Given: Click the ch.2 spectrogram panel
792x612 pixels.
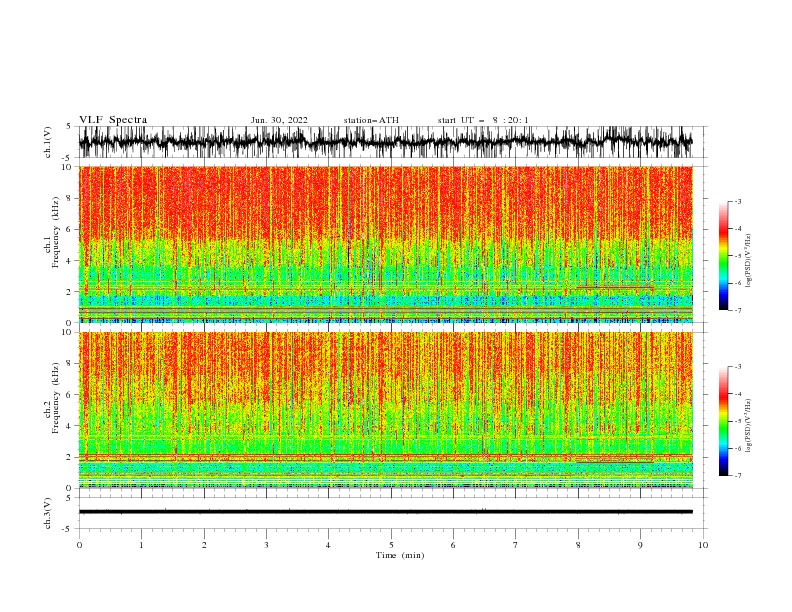Looking at the screenshot, I should 386,410.
